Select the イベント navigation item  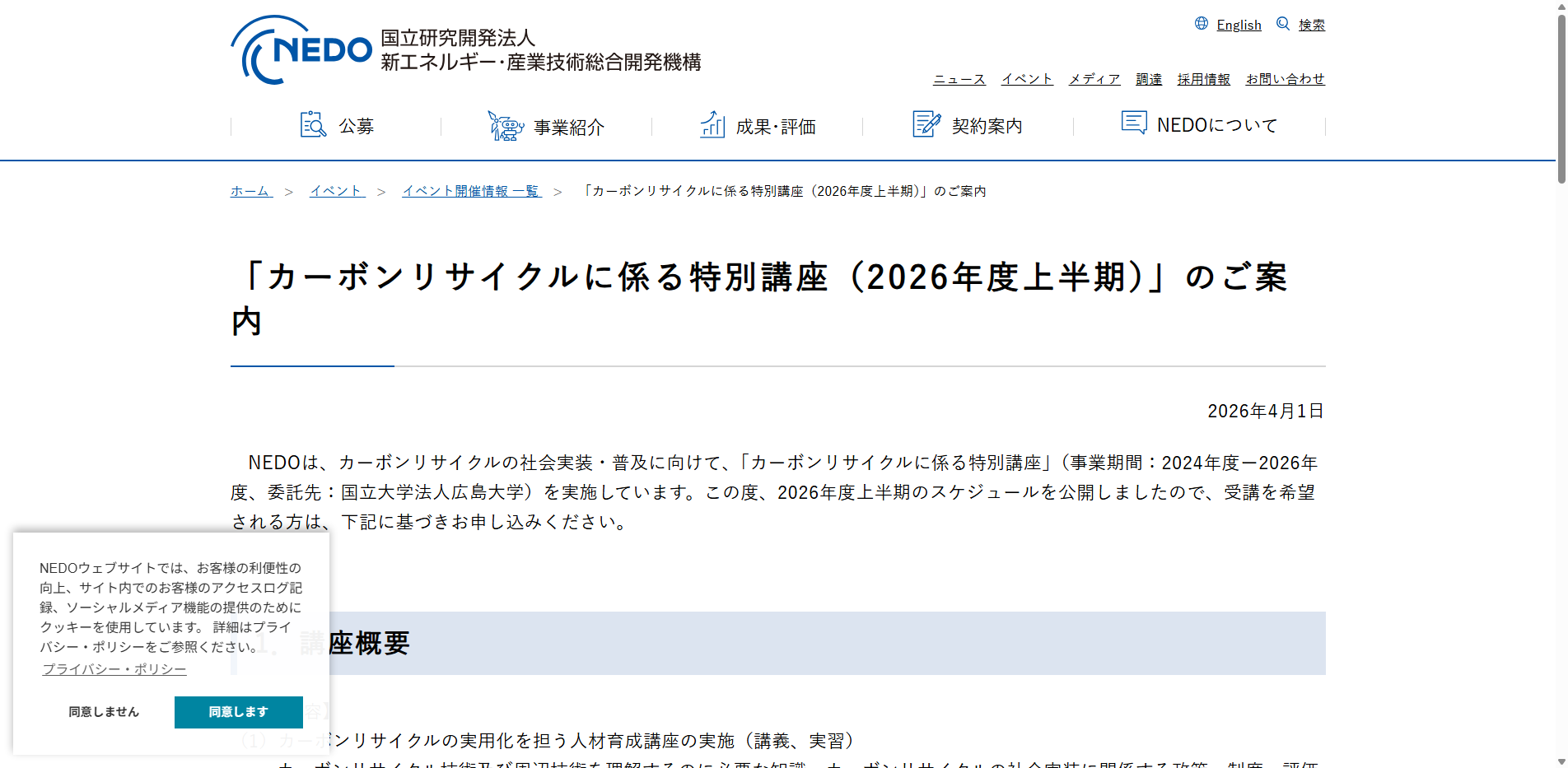pos(1026,78)
